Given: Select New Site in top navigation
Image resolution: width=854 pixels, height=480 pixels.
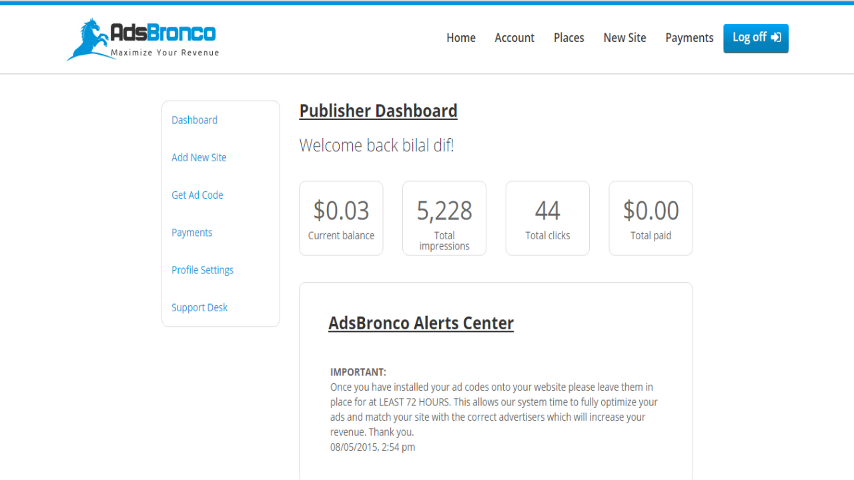Looking at the screenshot, I should (x=624, y=38).
